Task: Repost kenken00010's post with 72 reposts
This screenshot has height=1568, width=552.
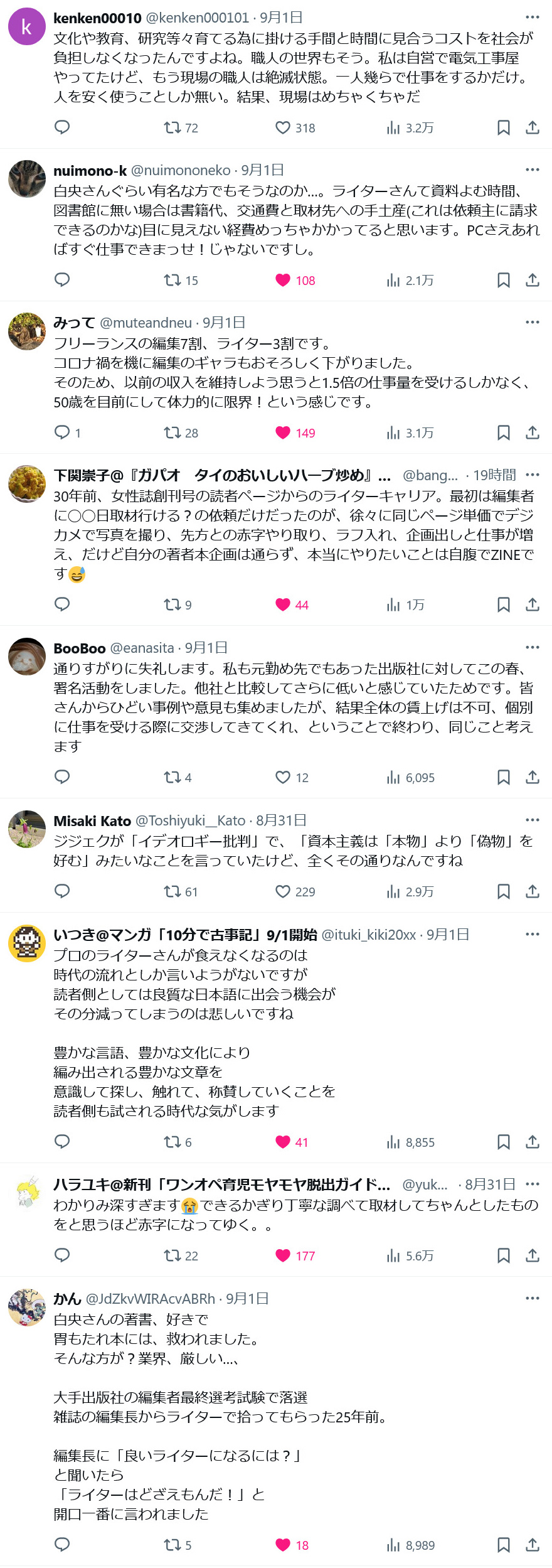Action: point(172,128)
